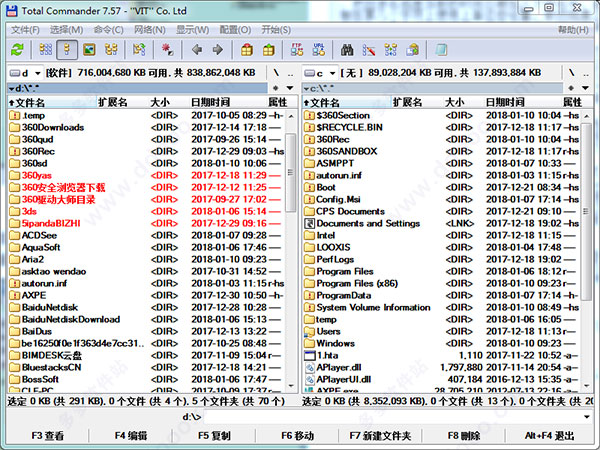
Task: Open right panel favorites star button
Action: 571,88
